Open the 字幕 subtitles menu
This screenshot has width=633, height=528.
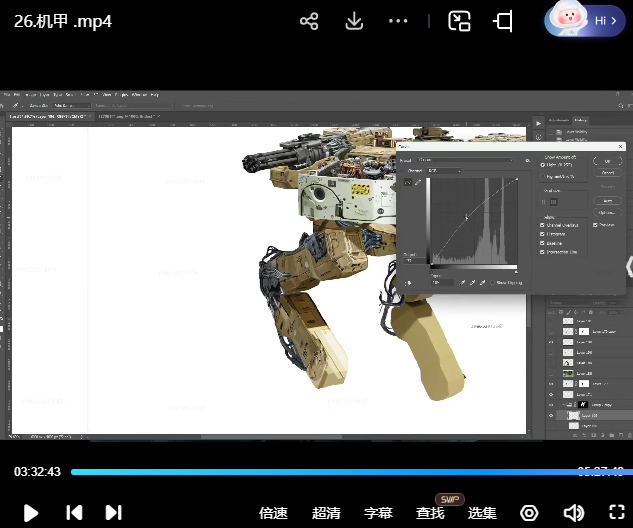(378, 513)
